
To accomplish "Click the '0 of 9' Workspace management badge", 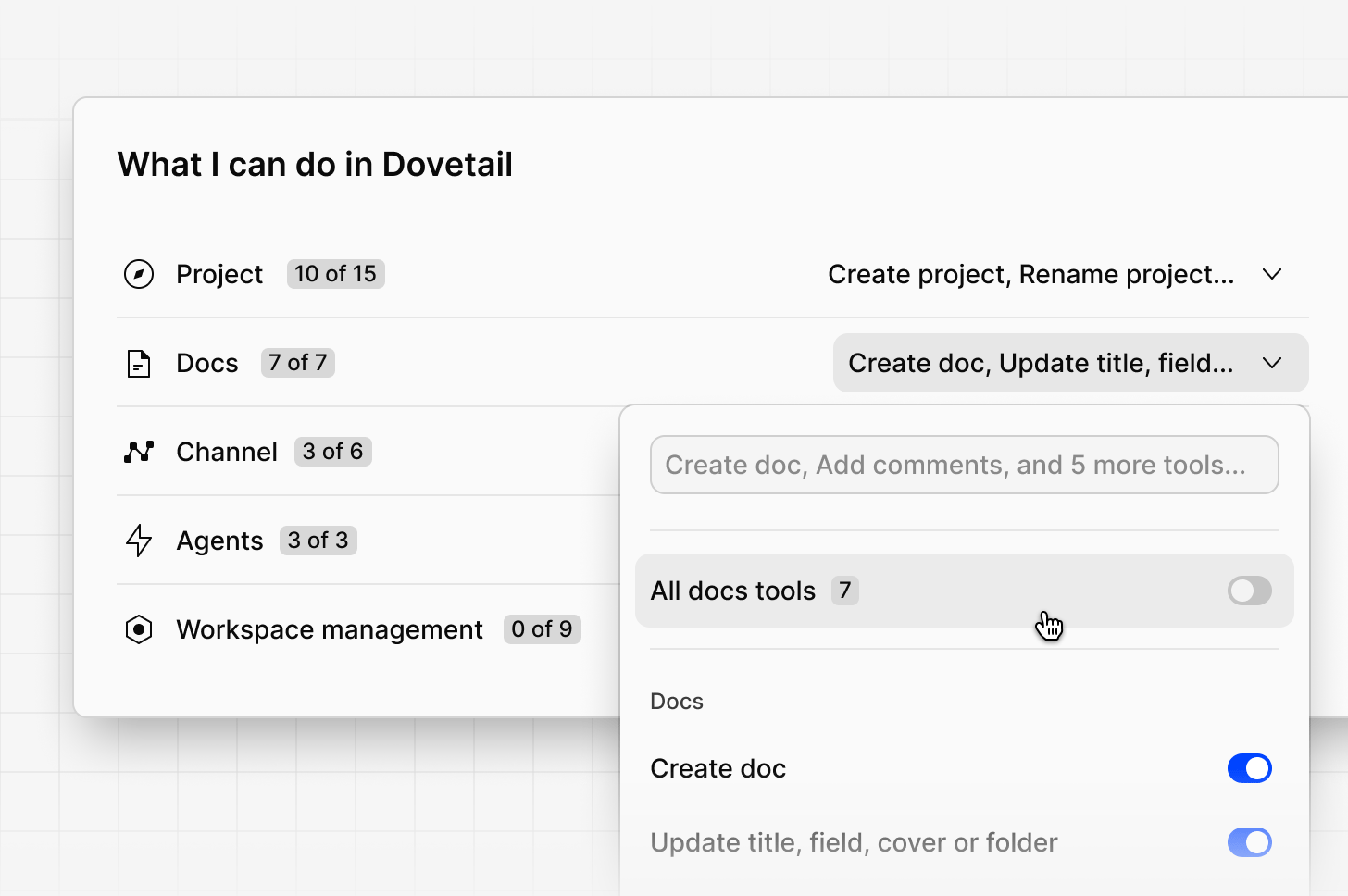I will (x=543, y=629).
